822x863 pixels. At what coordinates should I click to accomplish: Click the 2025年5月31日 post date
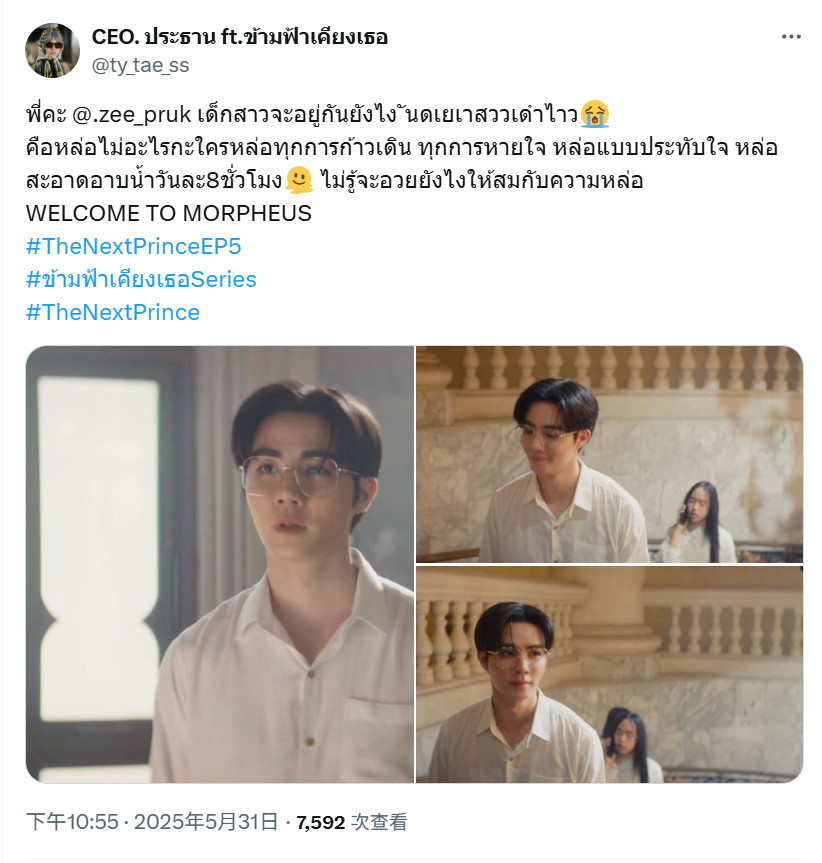(x=206, y=822)
